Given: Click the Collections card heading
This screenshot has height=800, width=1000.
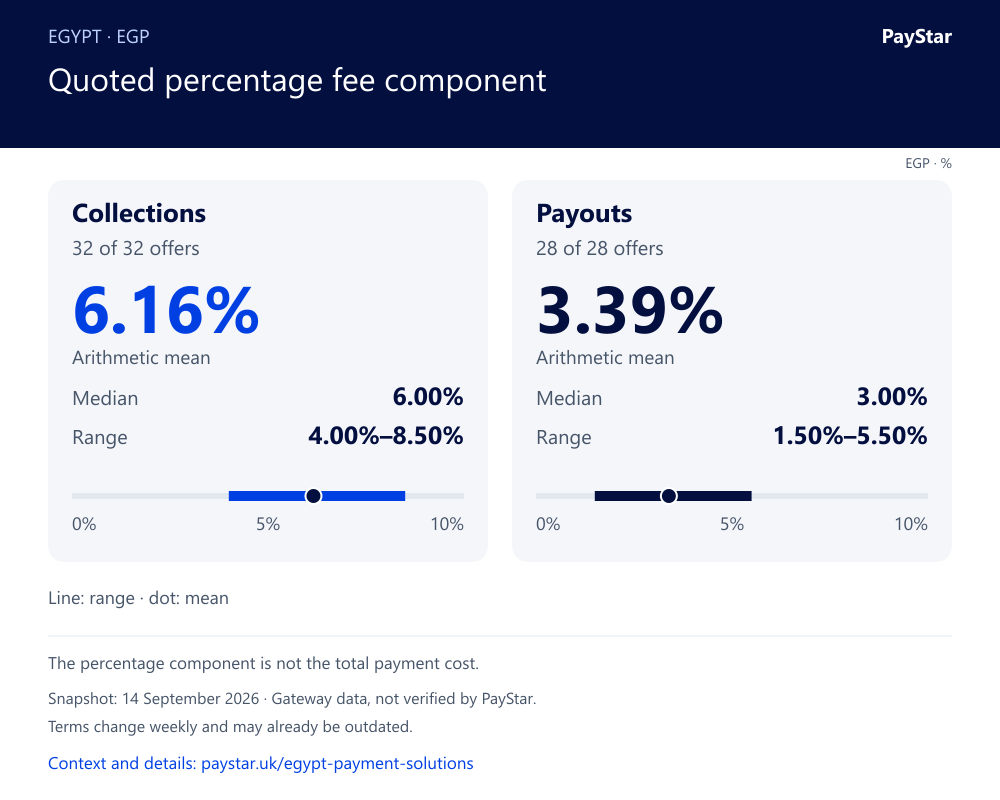Looking at the screenshot, I should (x=139, y=213).
